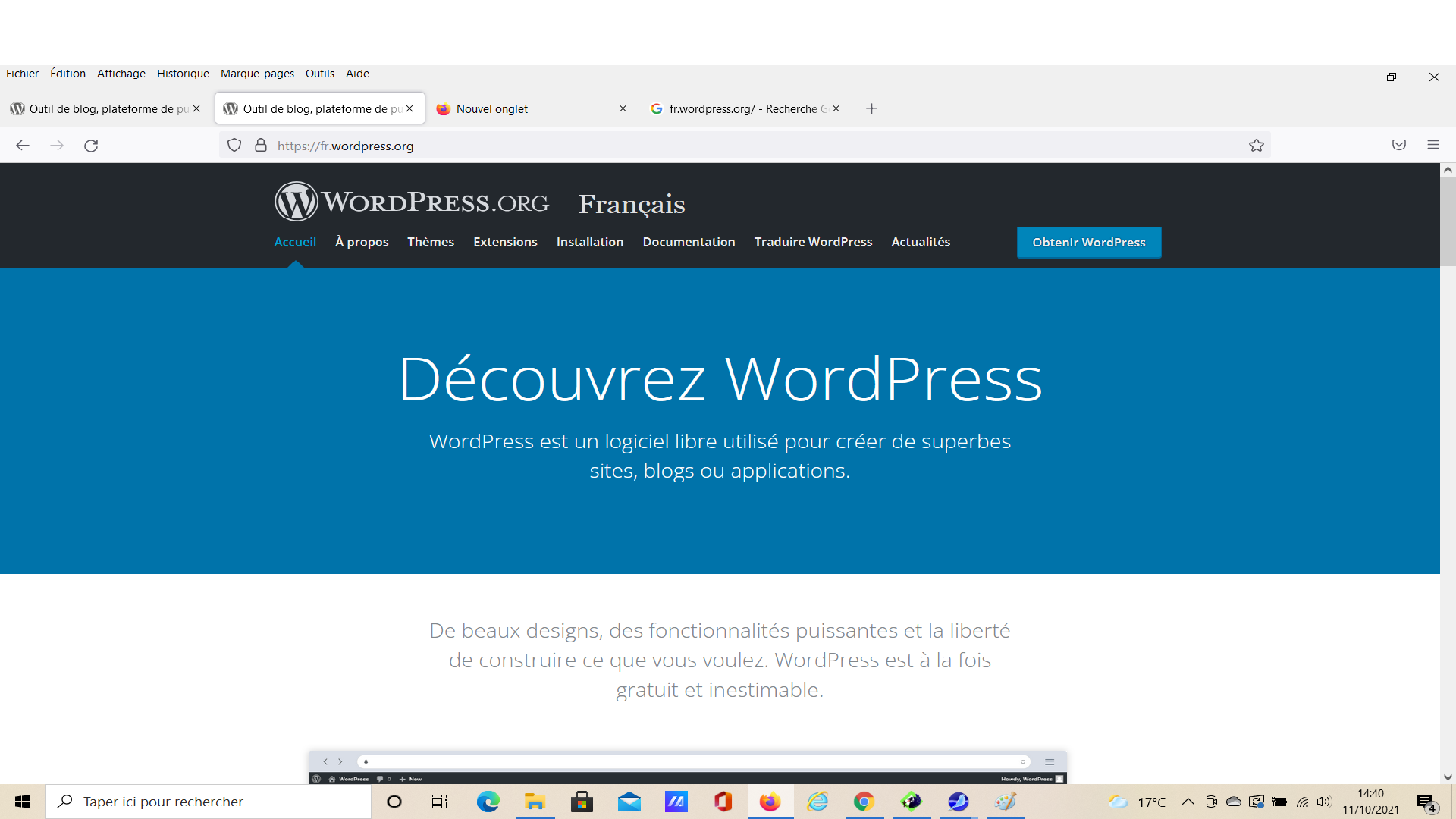The height and width of the screenshot is (819, 1456).
Task: Open the Firefox hamburger menu
Action: [1433, 145]
